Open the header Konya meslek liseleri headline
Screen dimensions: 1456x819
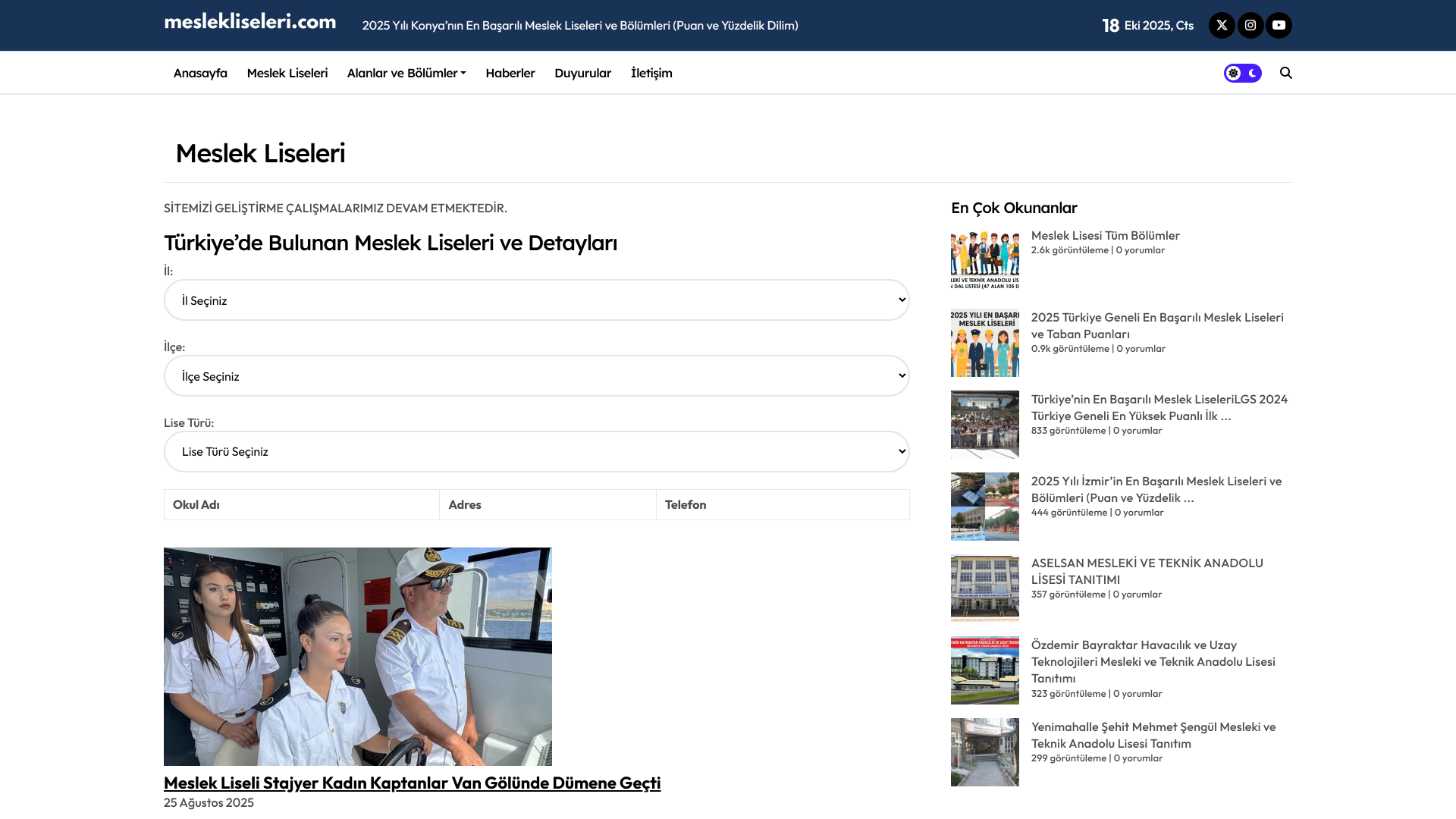tap(580, 26)
